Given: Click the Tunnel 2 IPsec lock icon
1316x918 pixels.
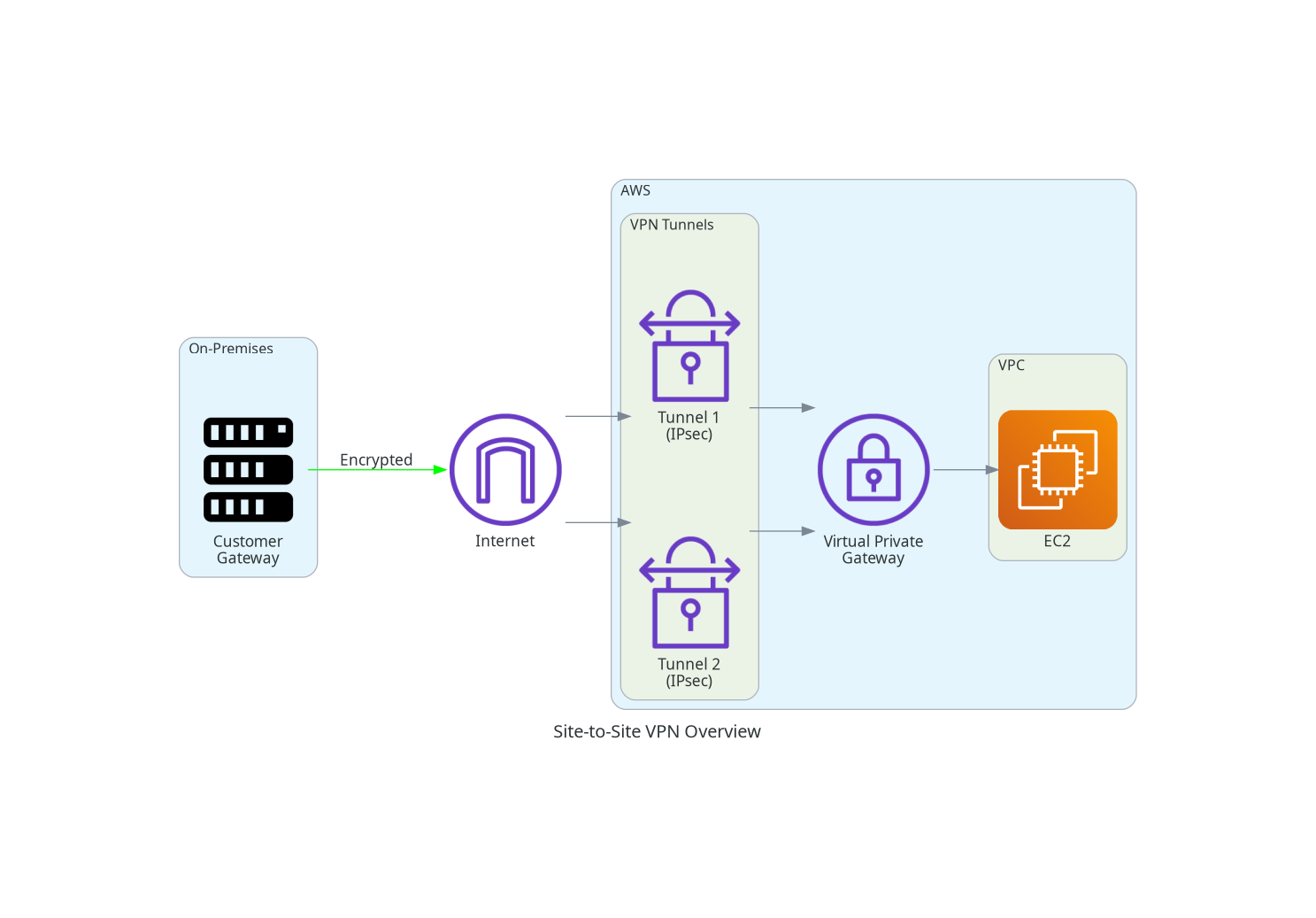Looking at the screenshot, I should click(689, 592).
